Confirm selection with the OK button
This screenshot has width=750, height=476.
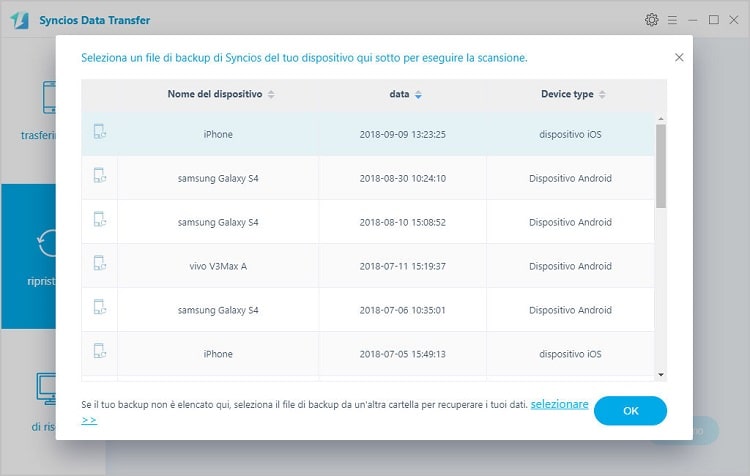click(630, 410)
